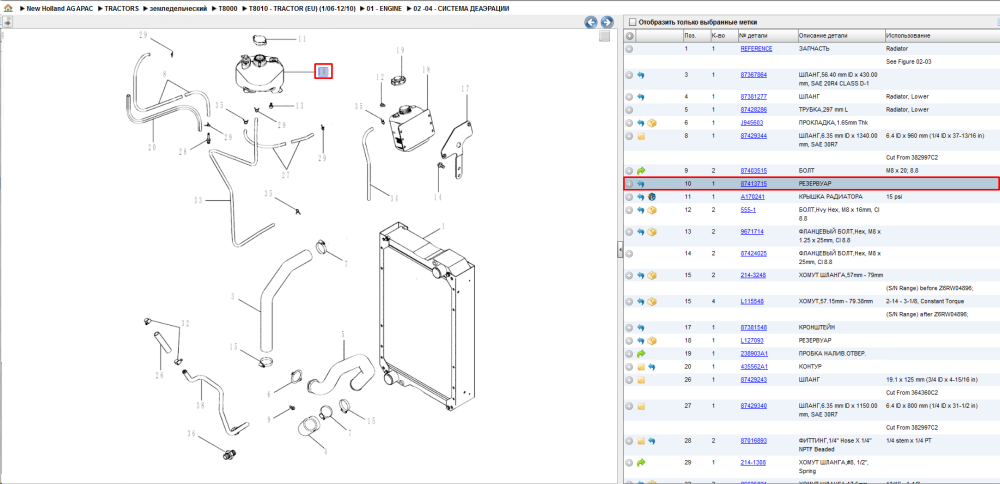This screenshot has height=484, width=1000.
Task: Toggle selection circle for row 87424025
Action: click(629, 254)
